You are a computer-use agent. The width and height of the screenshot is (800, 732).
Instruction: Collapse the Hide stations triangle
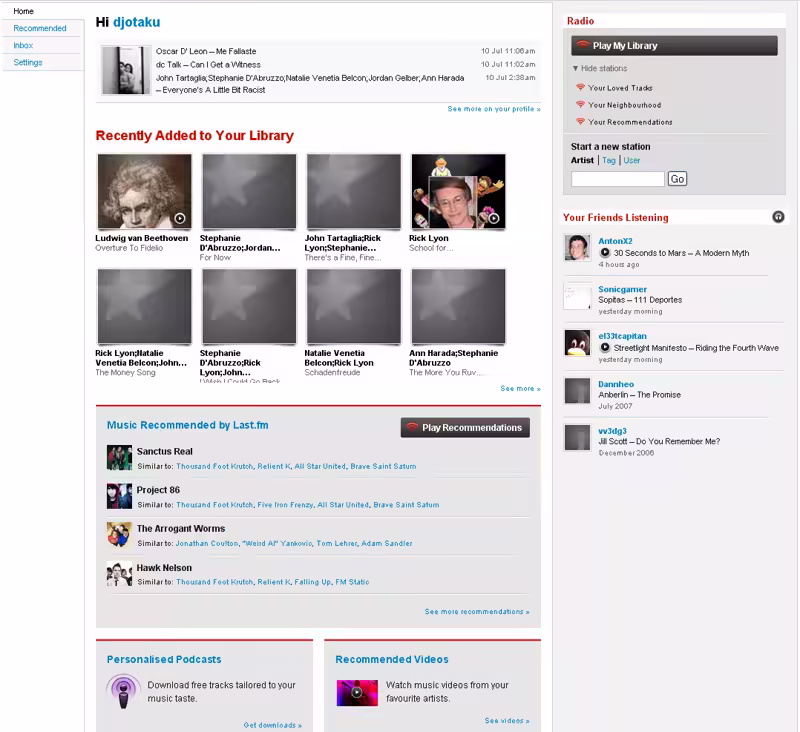576,68
